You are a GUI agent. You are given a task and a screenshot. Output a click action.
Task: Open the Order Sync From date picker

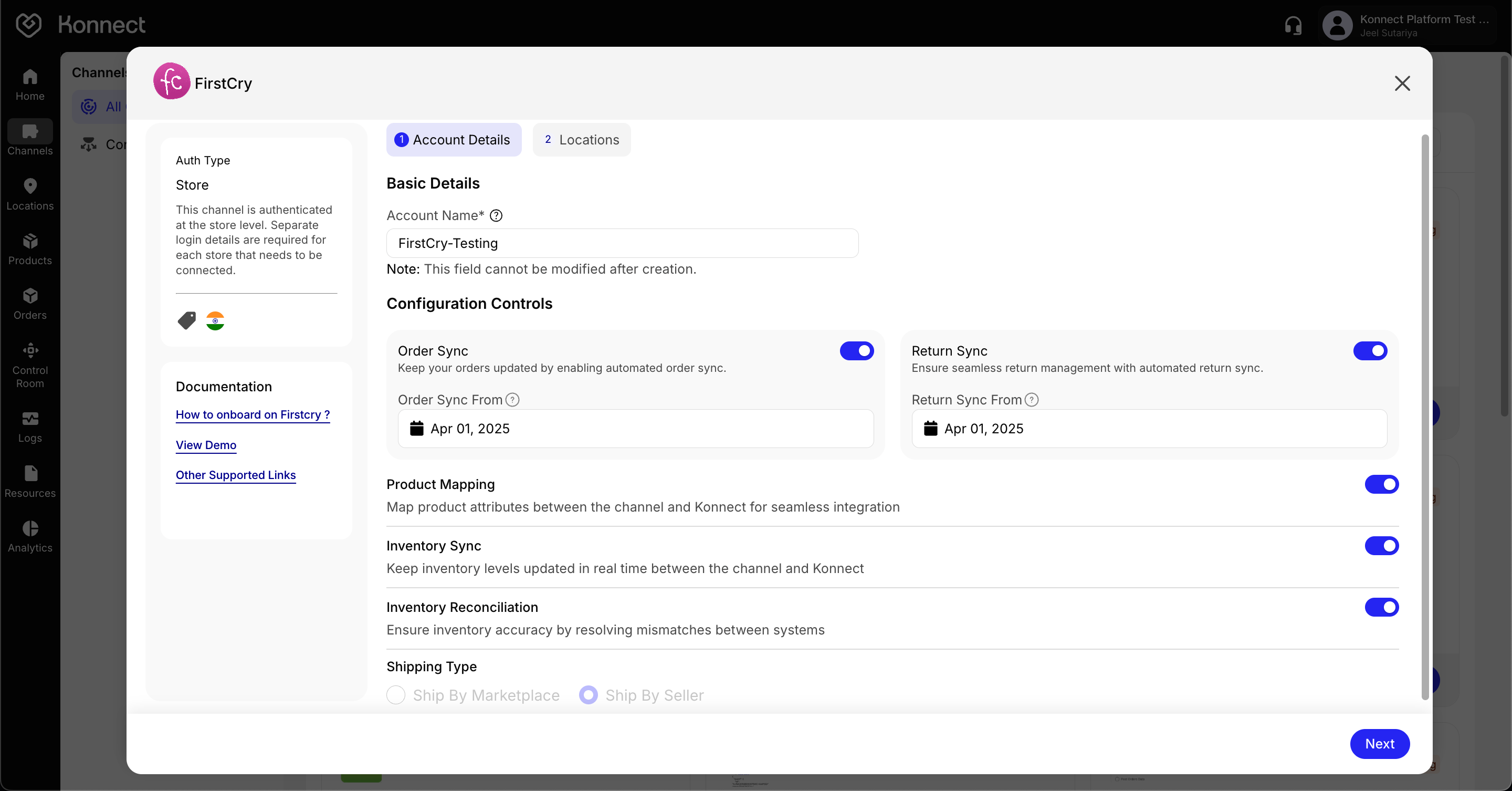coord(636,429)
